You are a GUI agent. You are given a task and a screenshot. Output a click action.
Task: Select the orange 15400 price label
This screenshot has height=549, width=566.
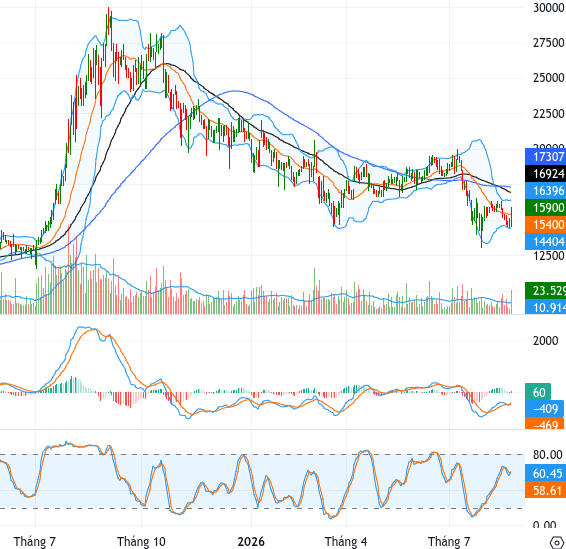(x=545, y=225)
